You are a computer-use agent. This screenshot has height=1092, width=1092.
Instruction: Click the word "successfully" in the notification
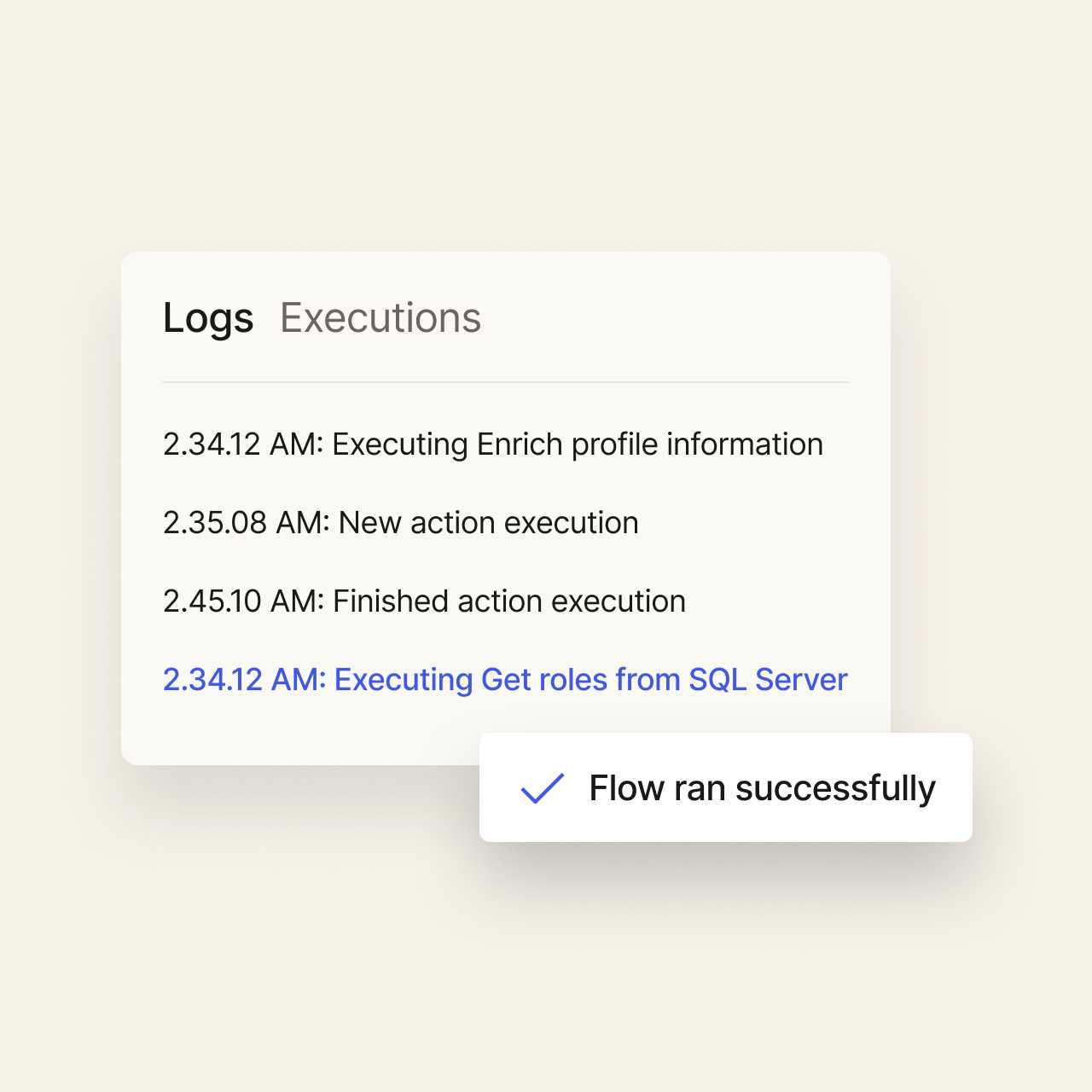coord(835,788)
